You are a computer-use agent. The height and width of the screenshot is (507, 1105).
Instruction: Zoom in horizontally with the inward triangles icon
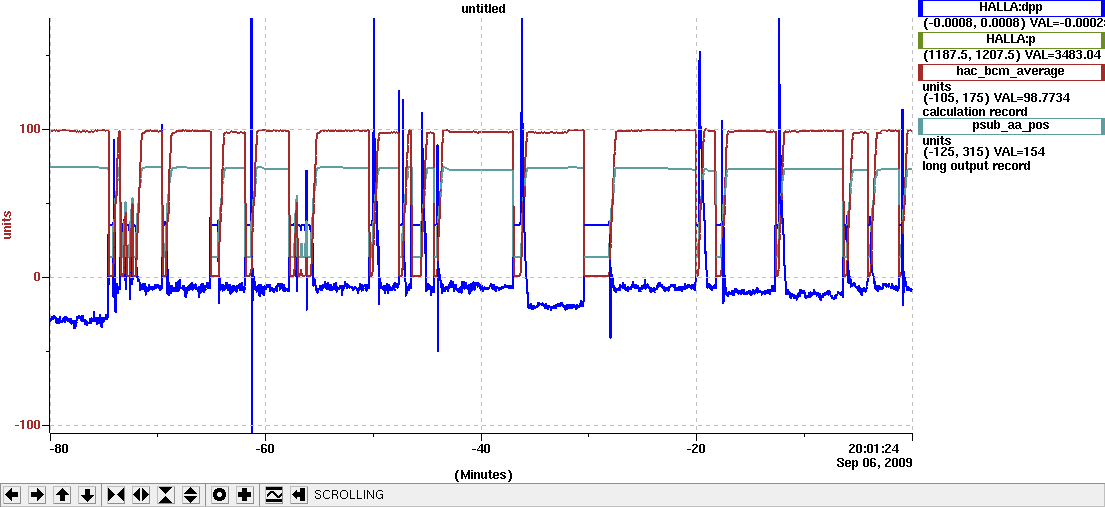pyautogui.click(x=116, y=495)
